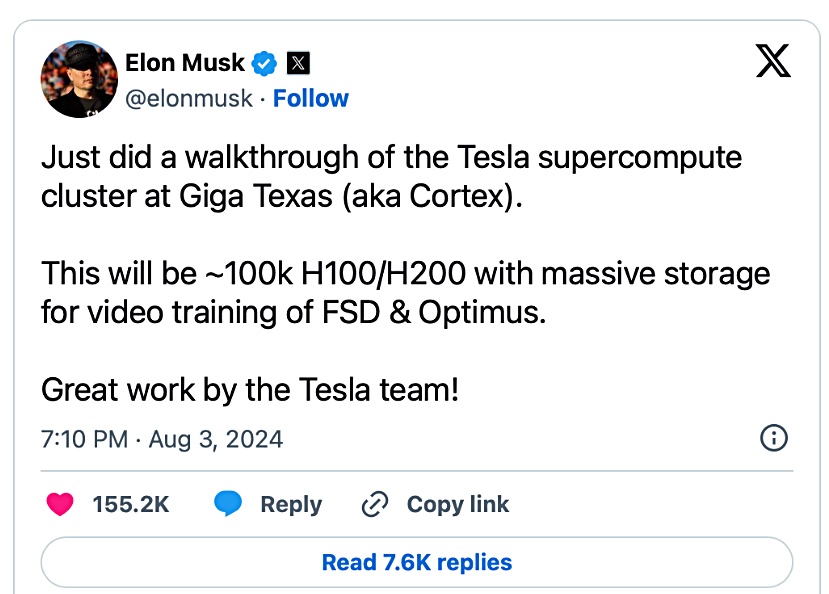Click the line mentioning ~100k H100/H200
829x594 pixels.
406,274
